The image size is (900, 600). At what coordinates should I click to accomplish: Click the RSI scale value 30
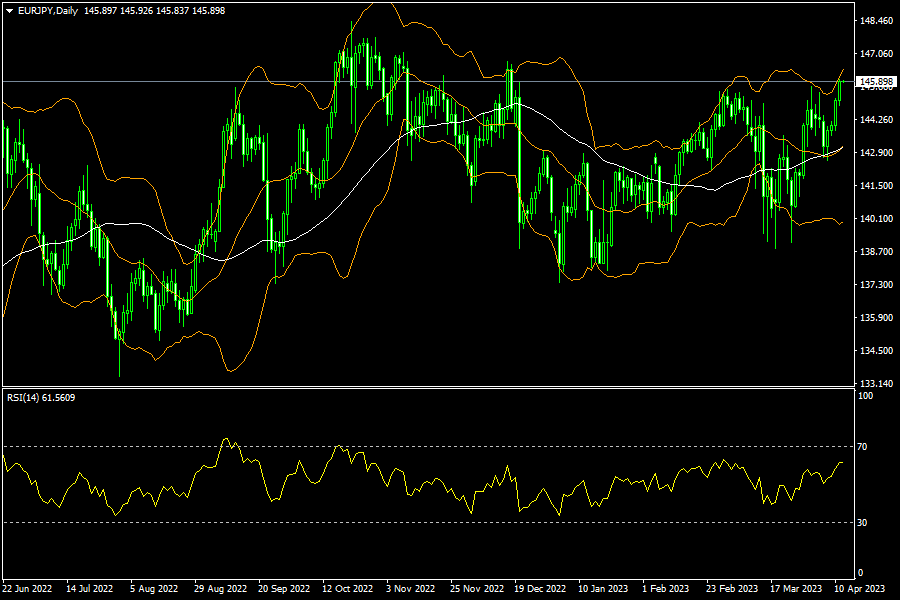[862, 522]
